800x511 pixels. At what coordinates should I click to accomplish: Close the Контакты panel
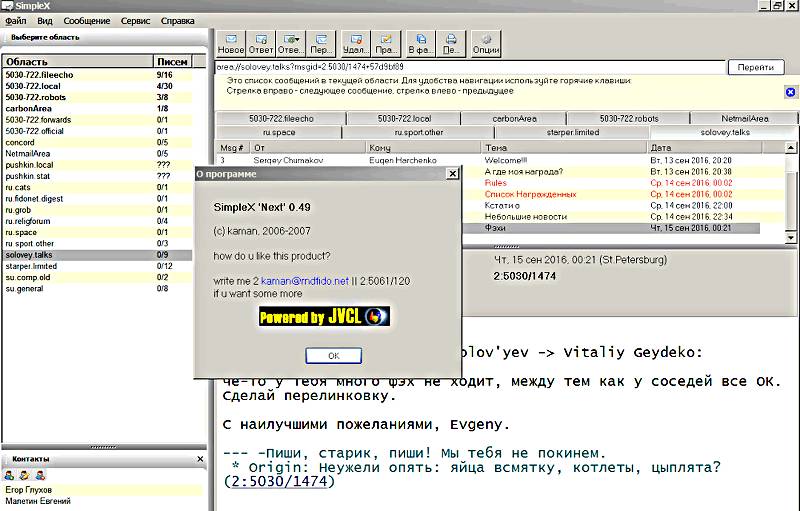click(x=200, y=459)
